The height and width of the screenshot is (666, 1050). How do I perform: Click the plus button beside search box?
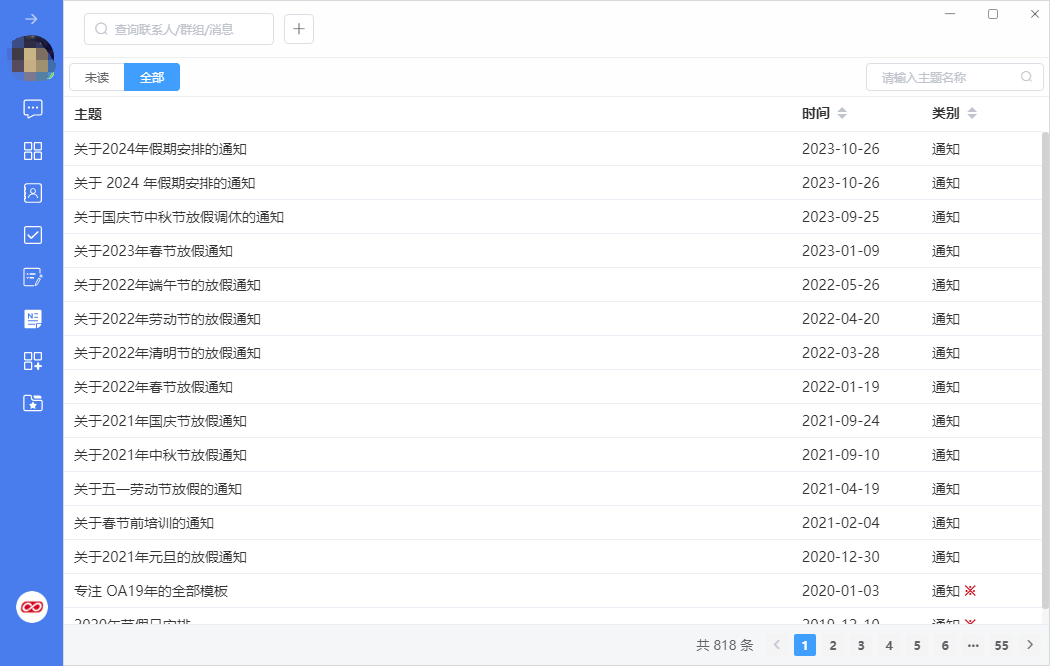point(299,29)
